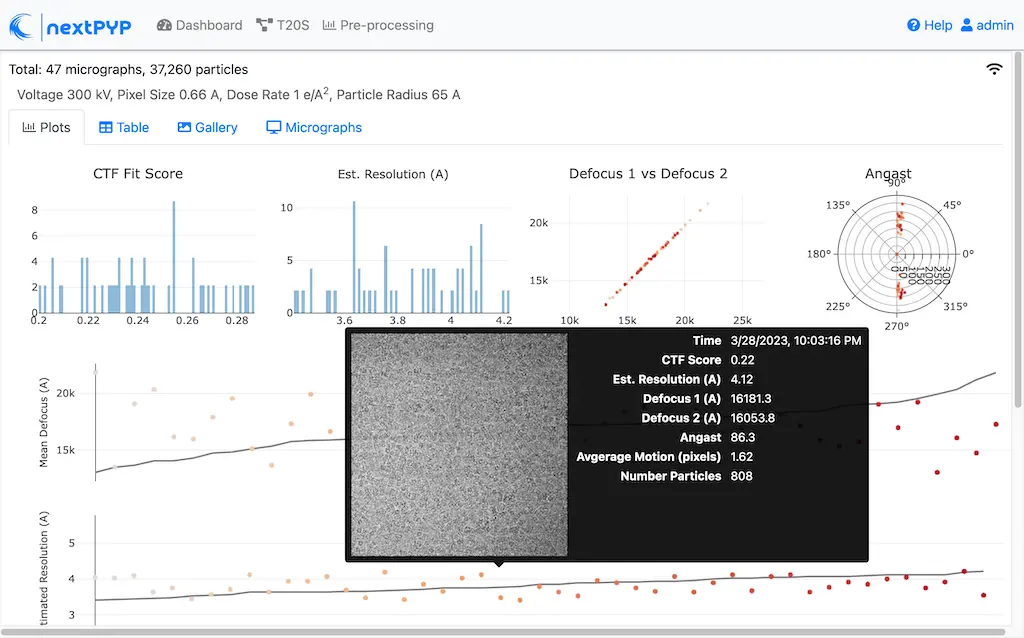Viewport: 1024px width, 638px height.
Task: Select Pre-processing in the navigation bar
Action: tap(378, 24)
